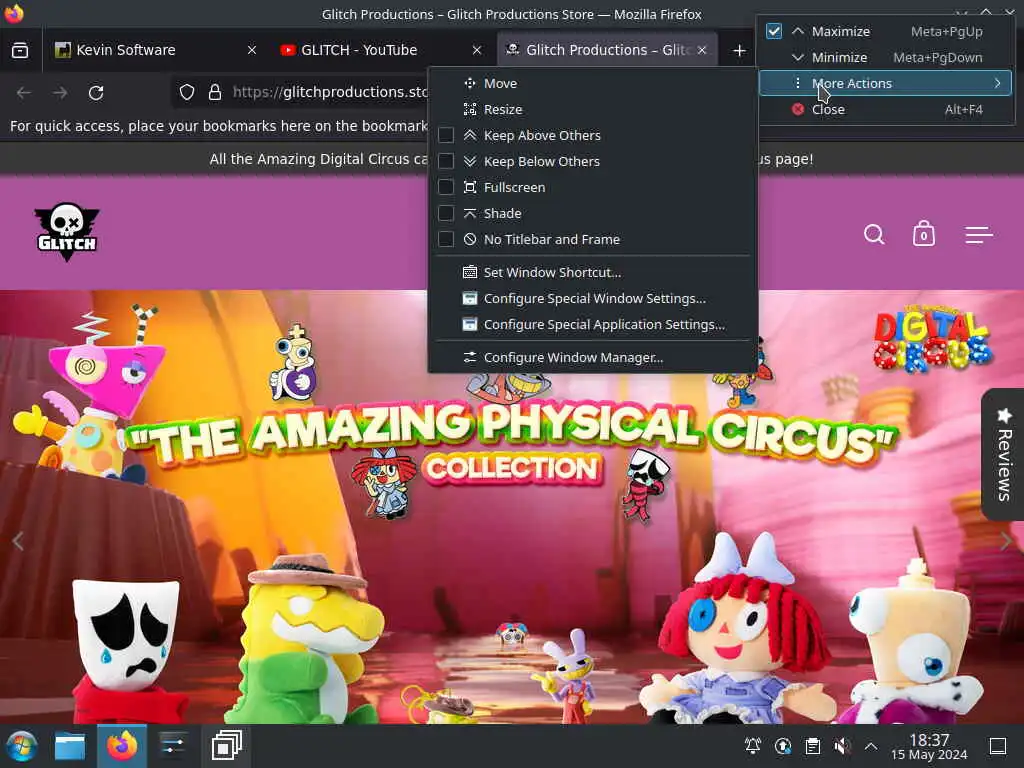Enable Keep Above Others checkbox
This screenshot has height=768, width=1024.
coord(446,135)
